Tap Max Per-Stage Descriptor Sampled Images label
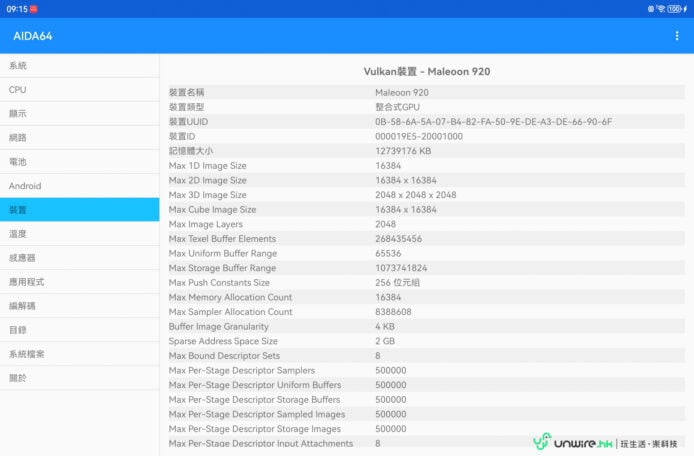Image resolution: width=694 pixels, height=456 pixels. (257, 414)
